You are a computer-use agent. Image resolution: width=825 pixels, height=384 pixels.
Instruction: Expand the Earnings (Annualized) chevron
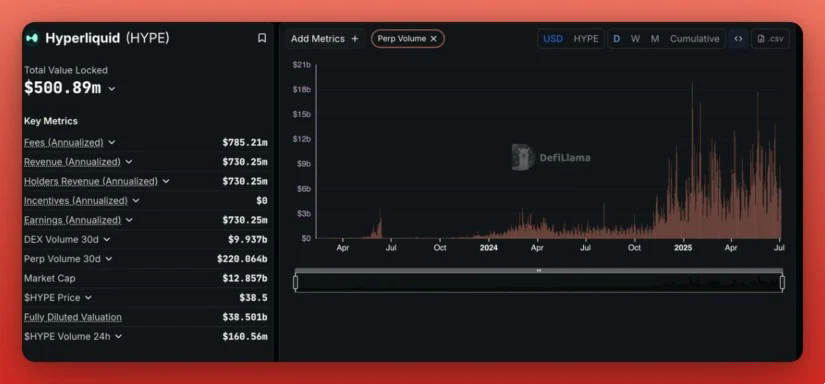pos(129,220)
